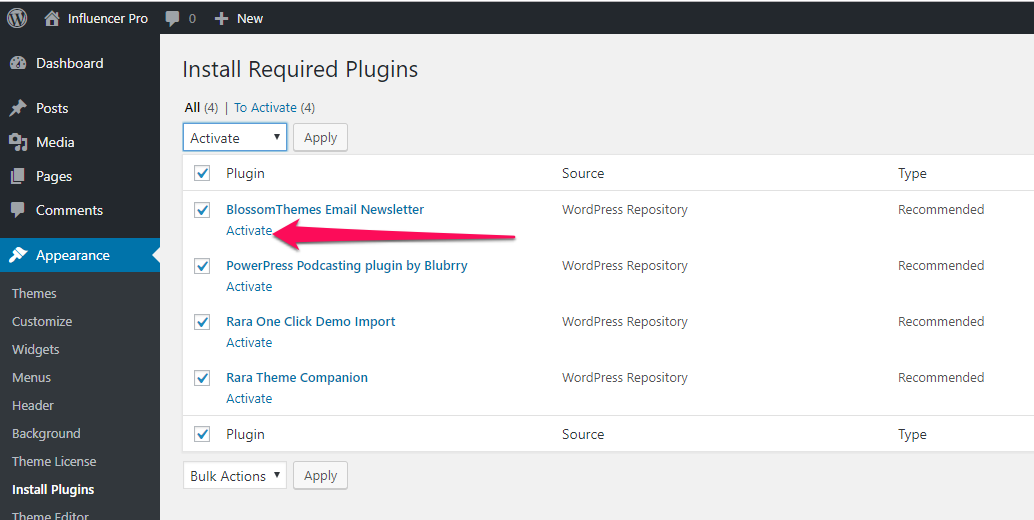Open Menus submenu item
The height and width of the screenshot is (520, 1034).
32,378
